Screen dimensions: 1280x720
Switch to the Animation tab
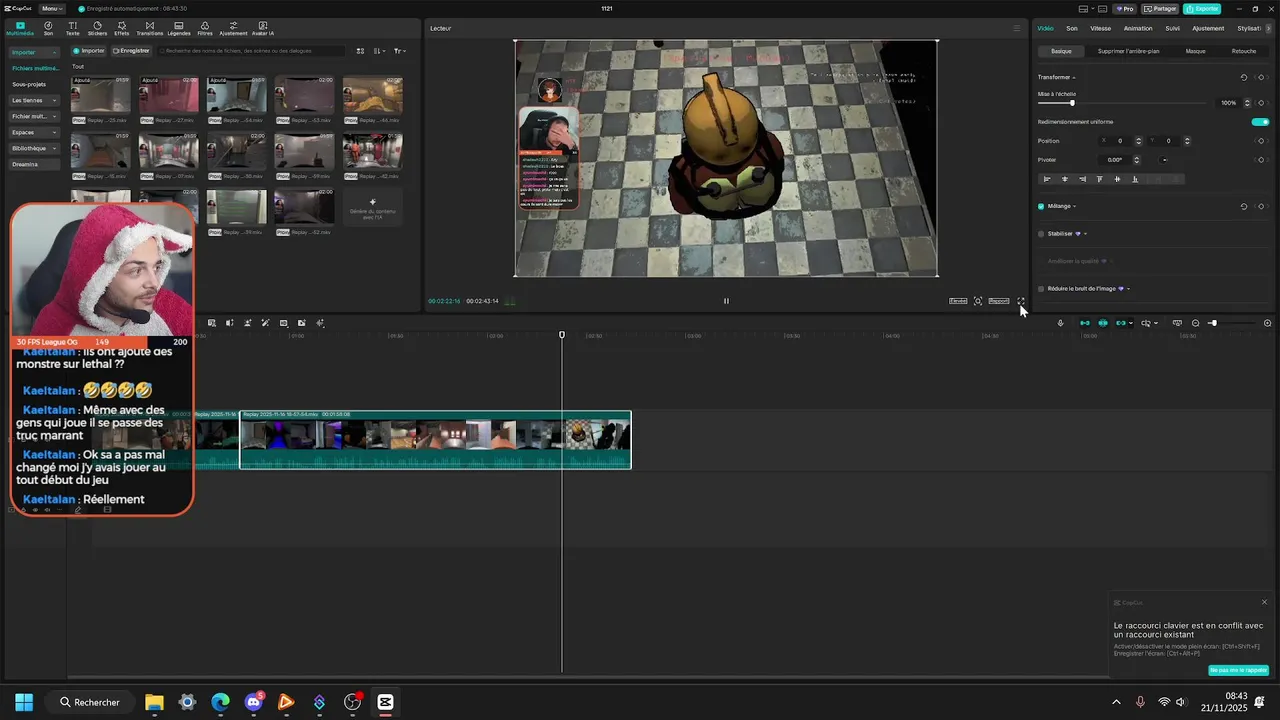(x=1138, y=28)
